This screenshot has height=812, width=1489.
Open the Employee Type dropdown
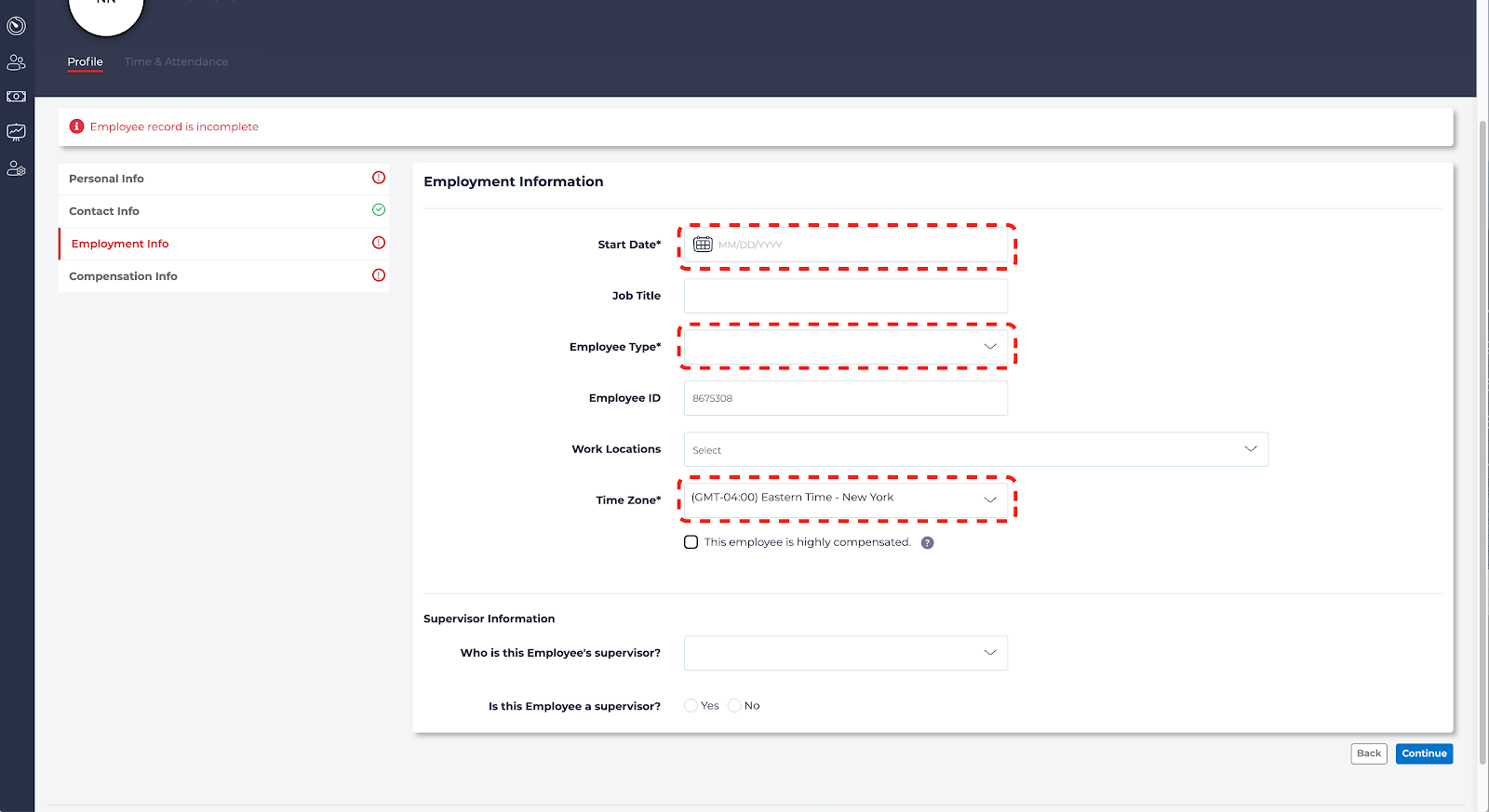(x=845, y=347)
